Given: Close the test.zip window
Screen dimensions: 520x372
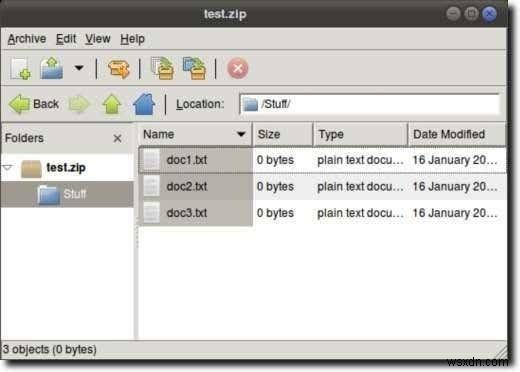Looking at the screenshot, I should coord(489,14).
